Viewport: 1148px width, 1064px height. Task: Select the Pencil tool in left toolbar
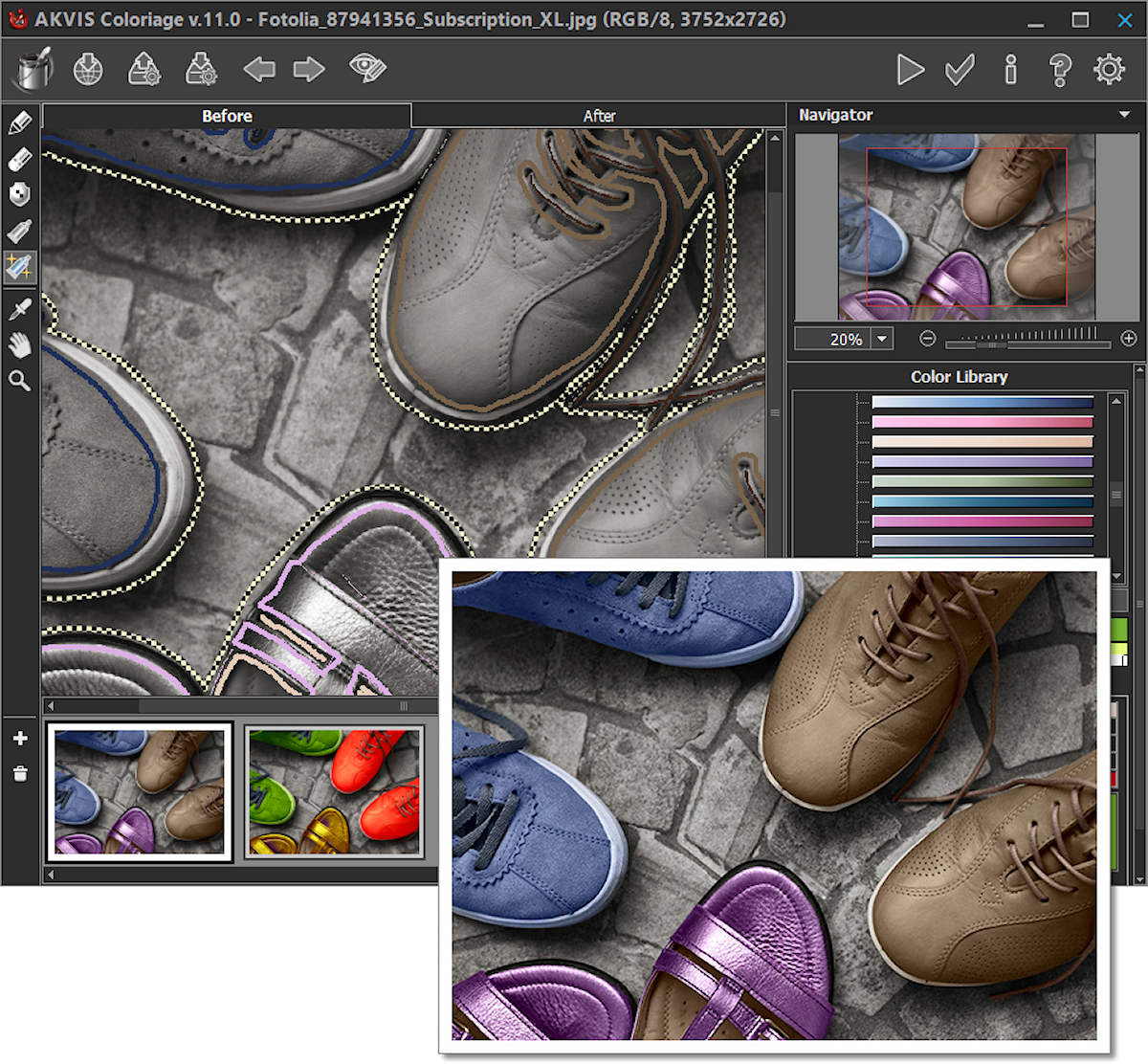click(19, 122)
